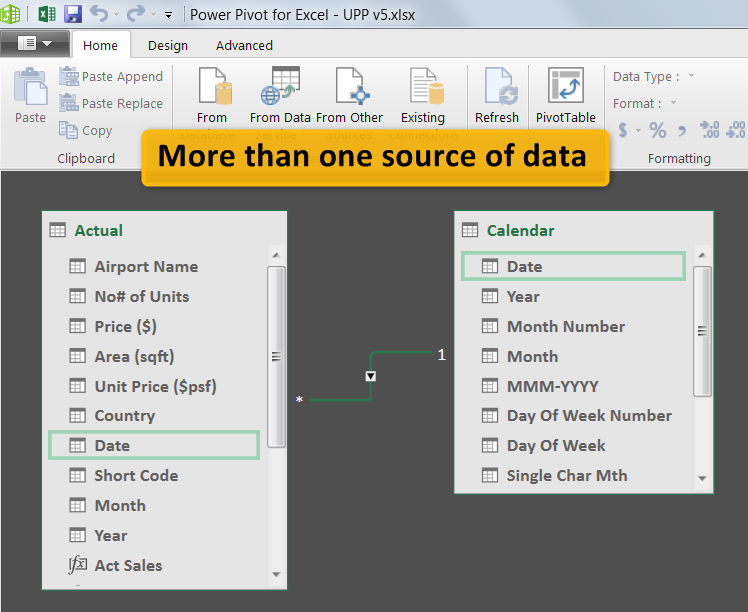Select Month field in Actual table
This screenshot has width=748, height=612.
coord(154,506)
